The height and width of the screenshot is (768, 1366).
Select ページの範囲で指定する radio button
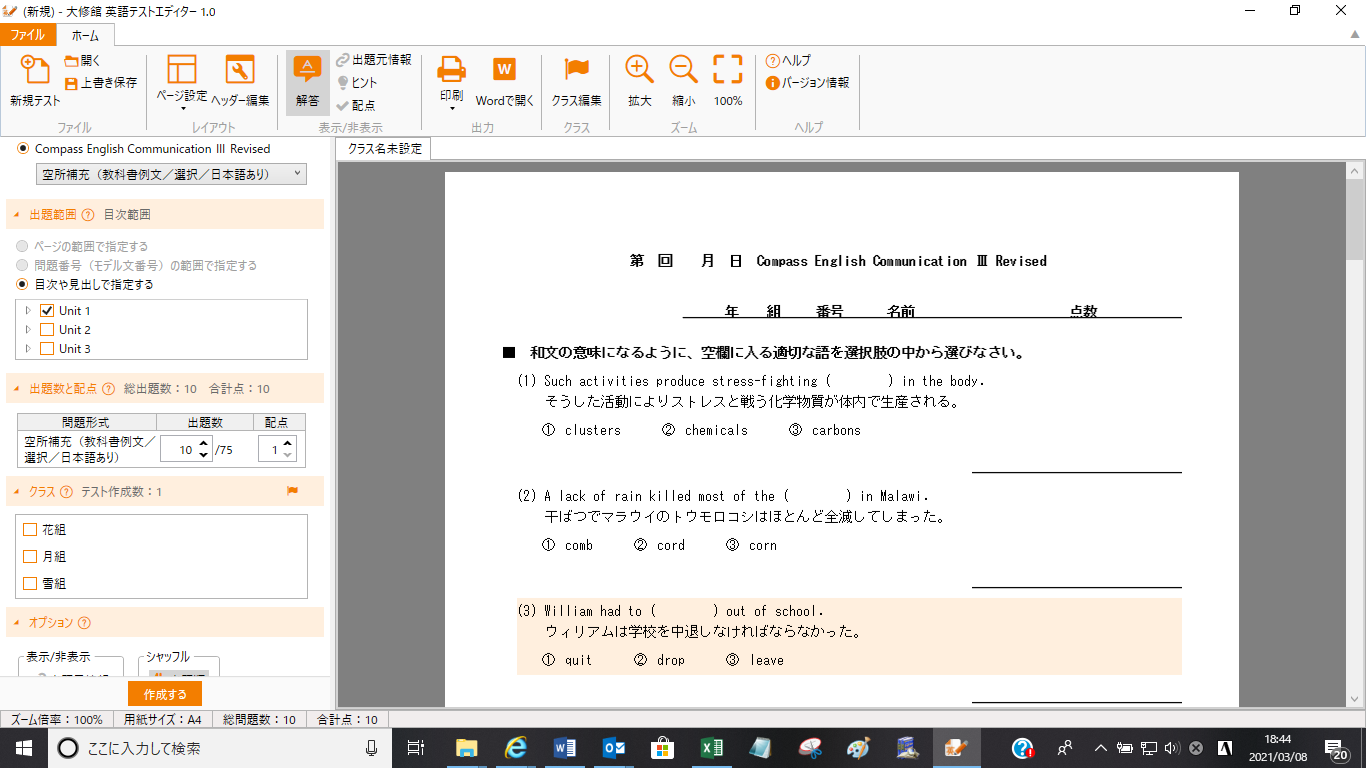[23, 246]
